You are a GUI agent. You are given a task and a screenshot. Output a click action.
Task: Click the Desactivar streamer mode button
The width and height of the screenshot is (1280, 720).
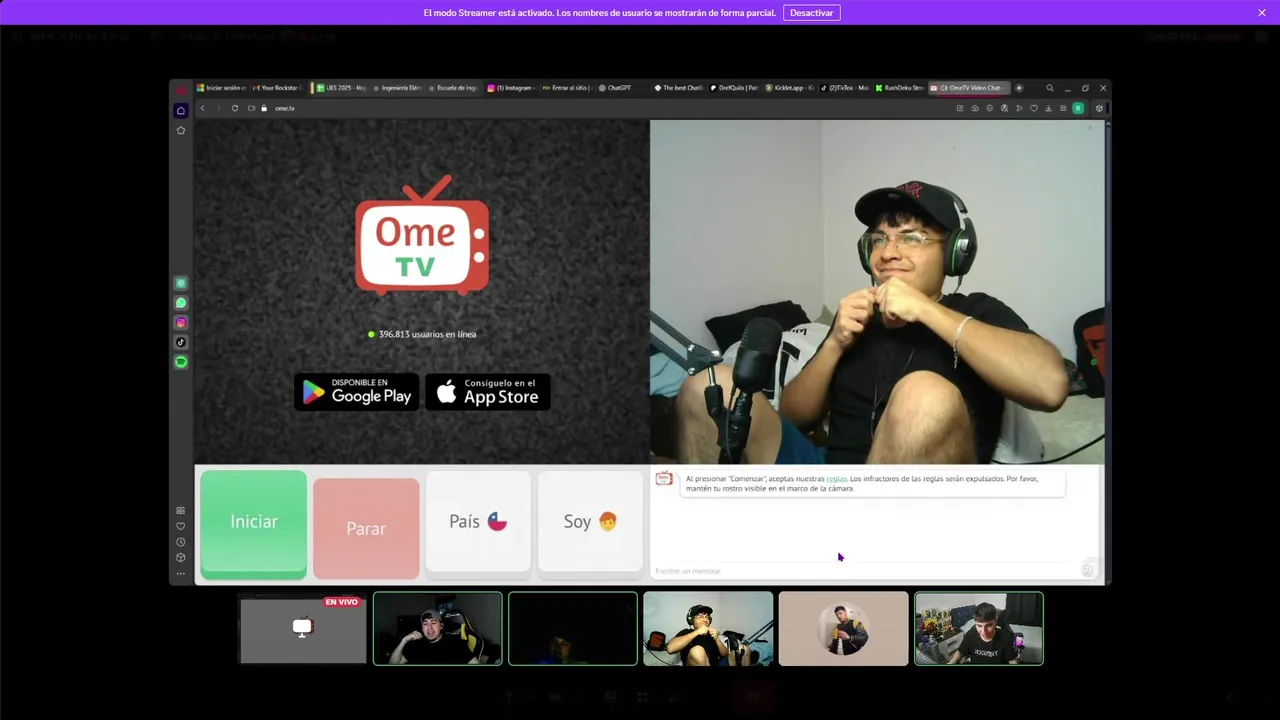pos(812,13)
